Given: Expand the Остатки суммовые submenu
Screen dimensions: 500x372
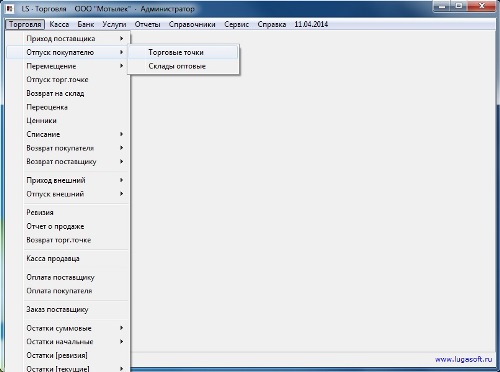Looking at the screenshot, I should 67,328.
